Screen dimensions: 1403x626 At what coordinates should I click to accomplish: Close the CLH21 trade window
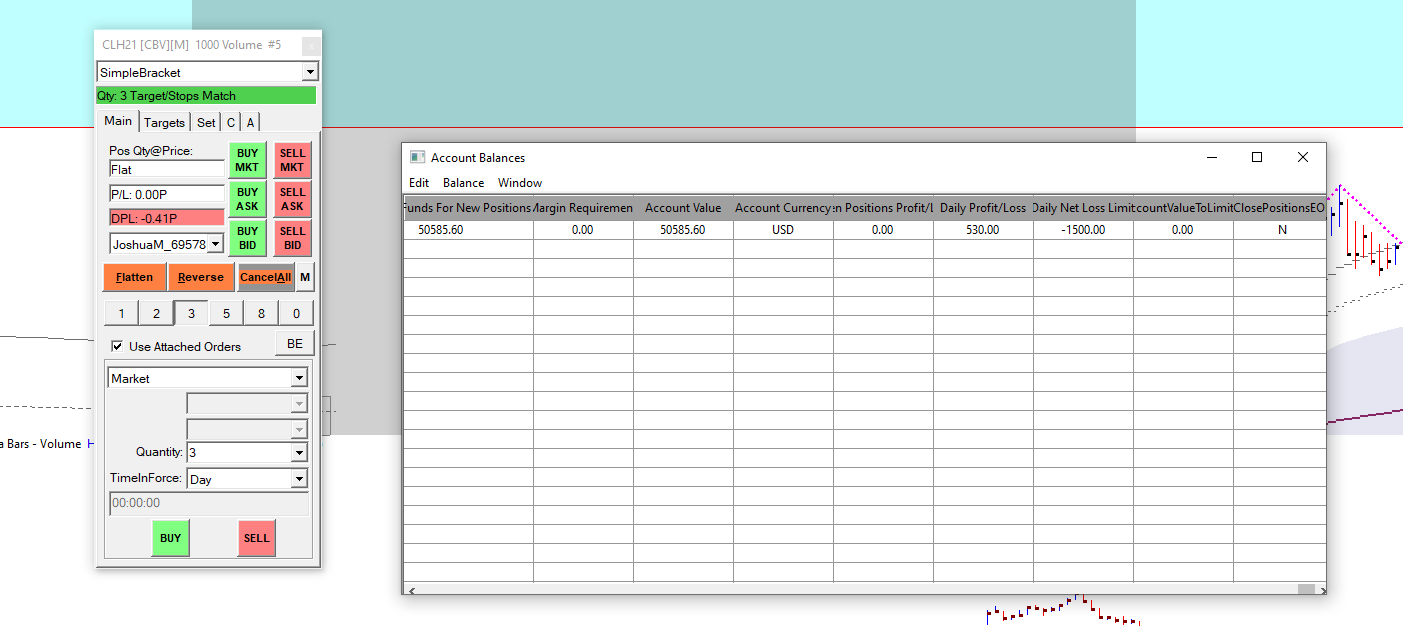(x=311, y=46)
